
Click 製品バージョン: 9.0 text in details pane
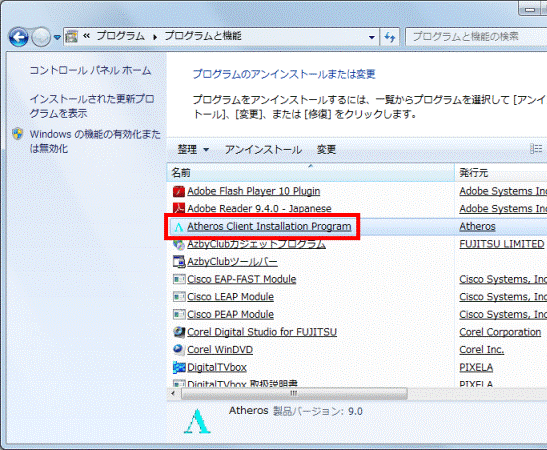pyautogui.click(x=317, y=411)
